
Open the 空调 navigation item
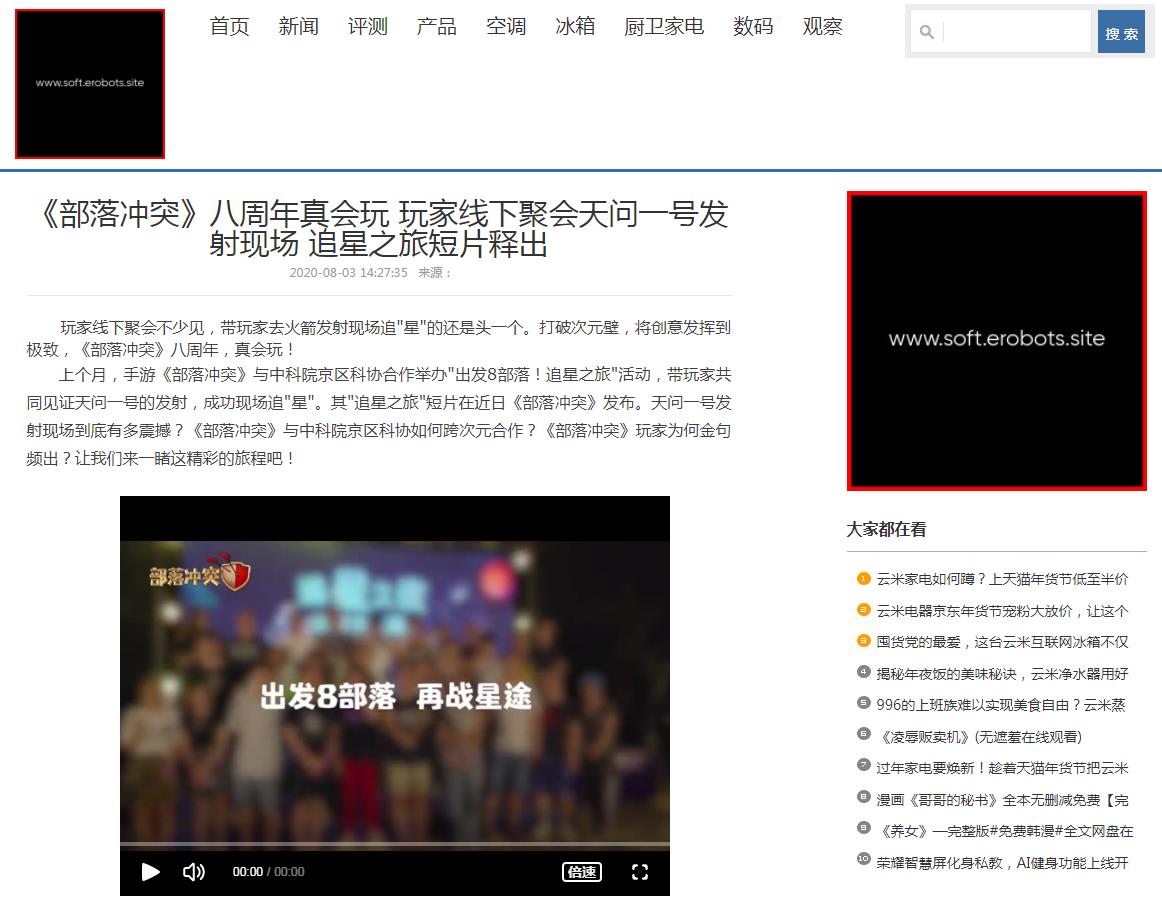point(506,27)
